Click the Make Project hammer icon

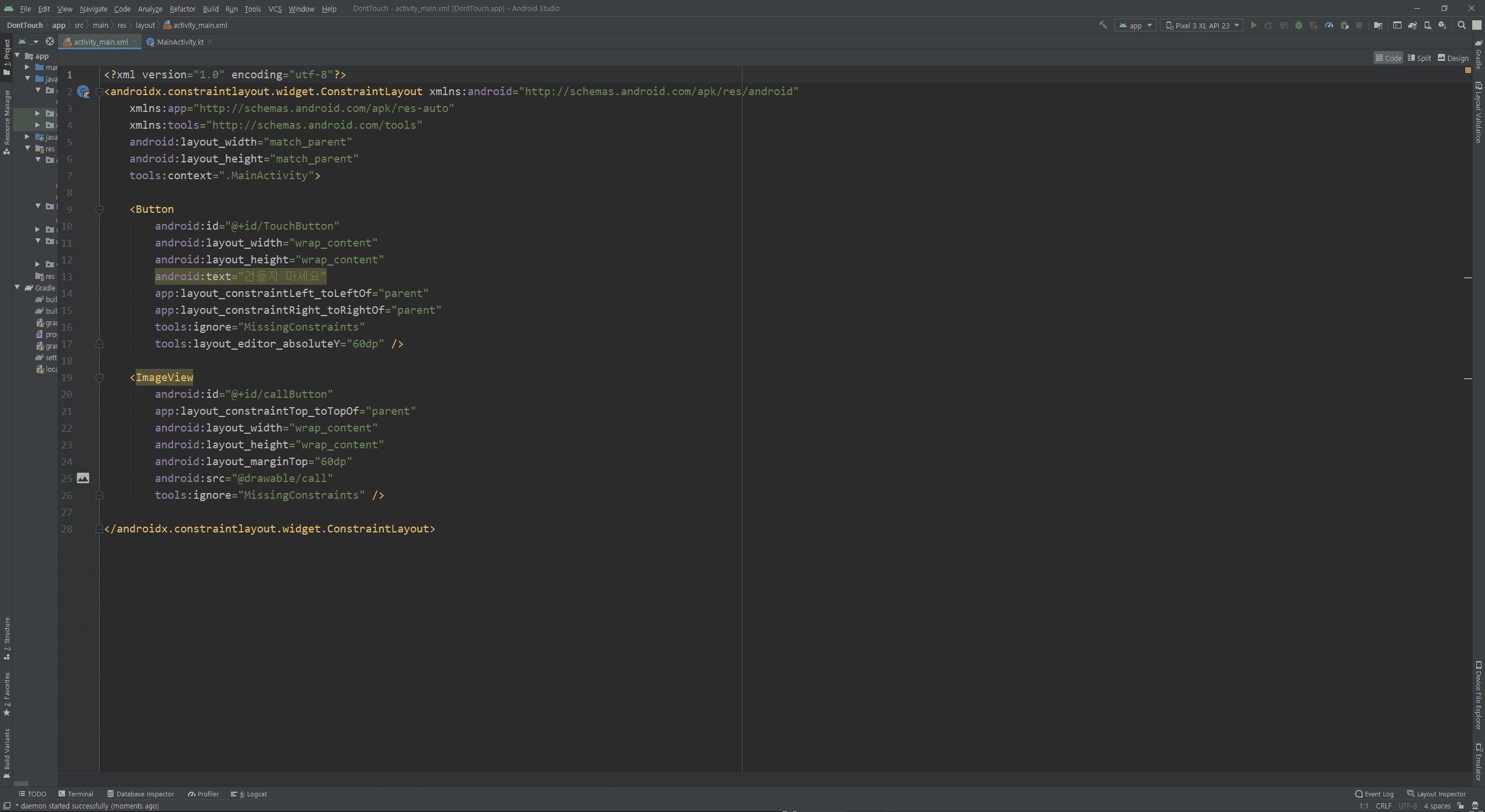coord(1103,26)
